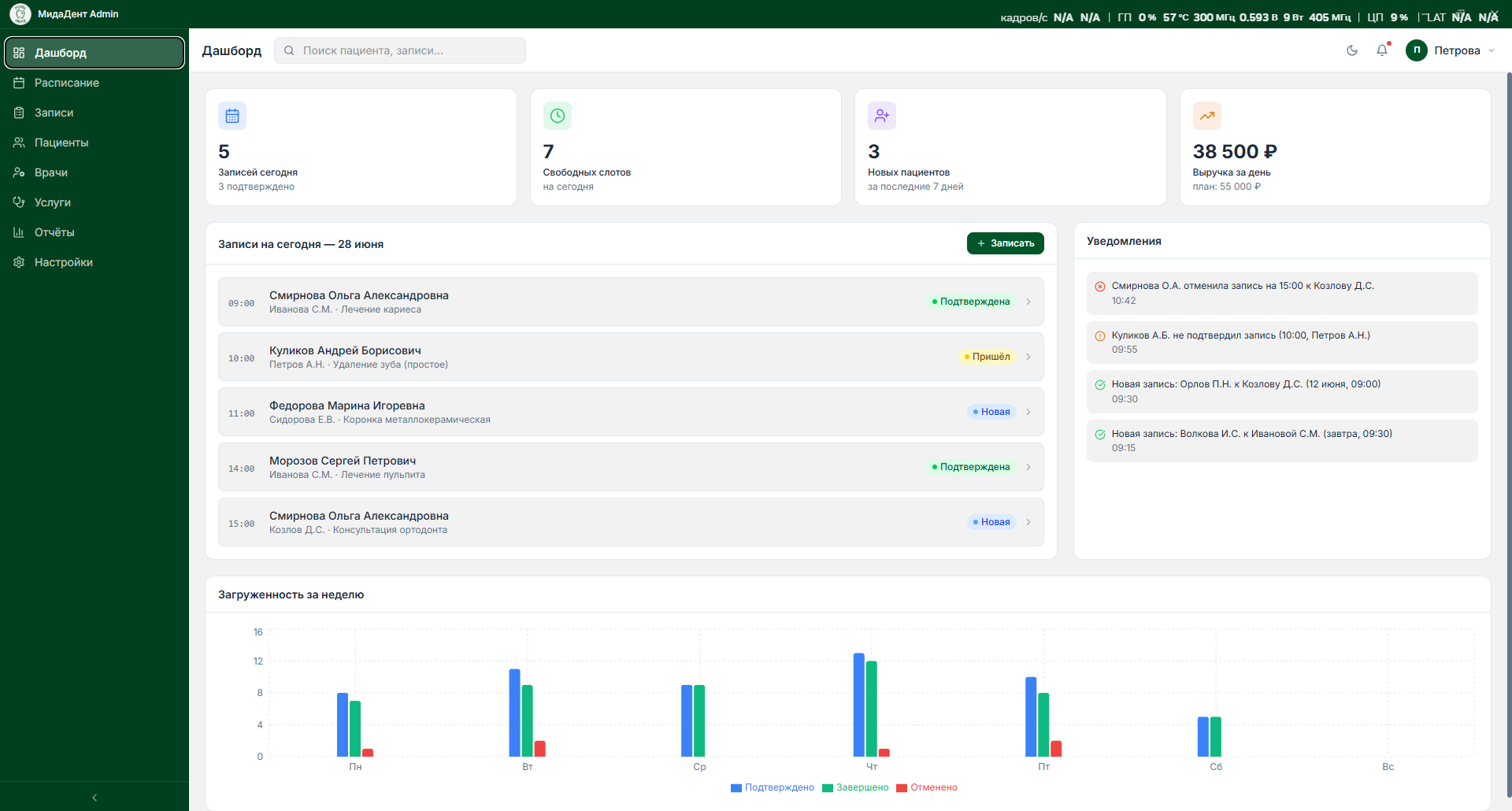Click Пришёл status badge for Куликов

[x=988, y=357]
